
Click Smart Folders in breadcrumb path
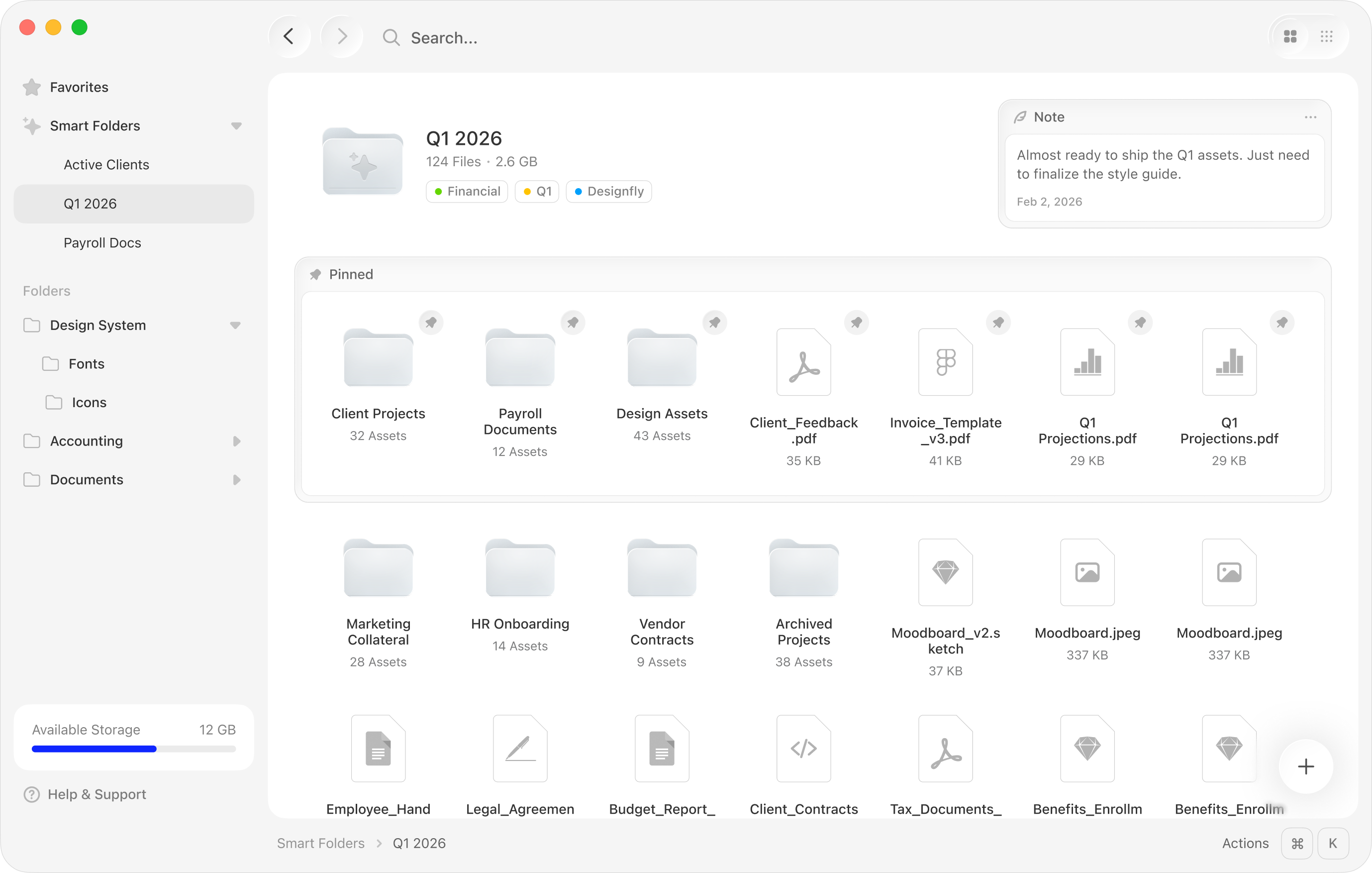click(x=320, y=843)
